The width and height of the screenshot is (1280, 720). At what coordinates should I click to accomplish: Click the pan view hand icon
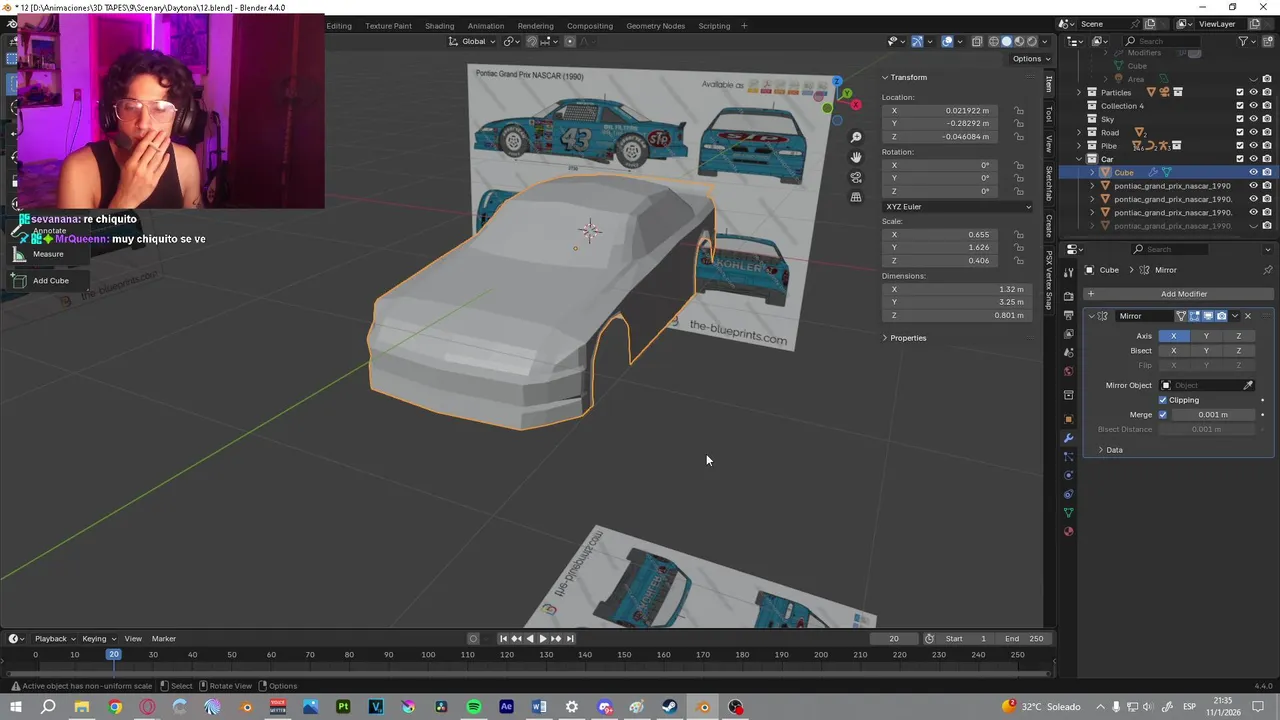pyautogui.click(x=856, y=157)
